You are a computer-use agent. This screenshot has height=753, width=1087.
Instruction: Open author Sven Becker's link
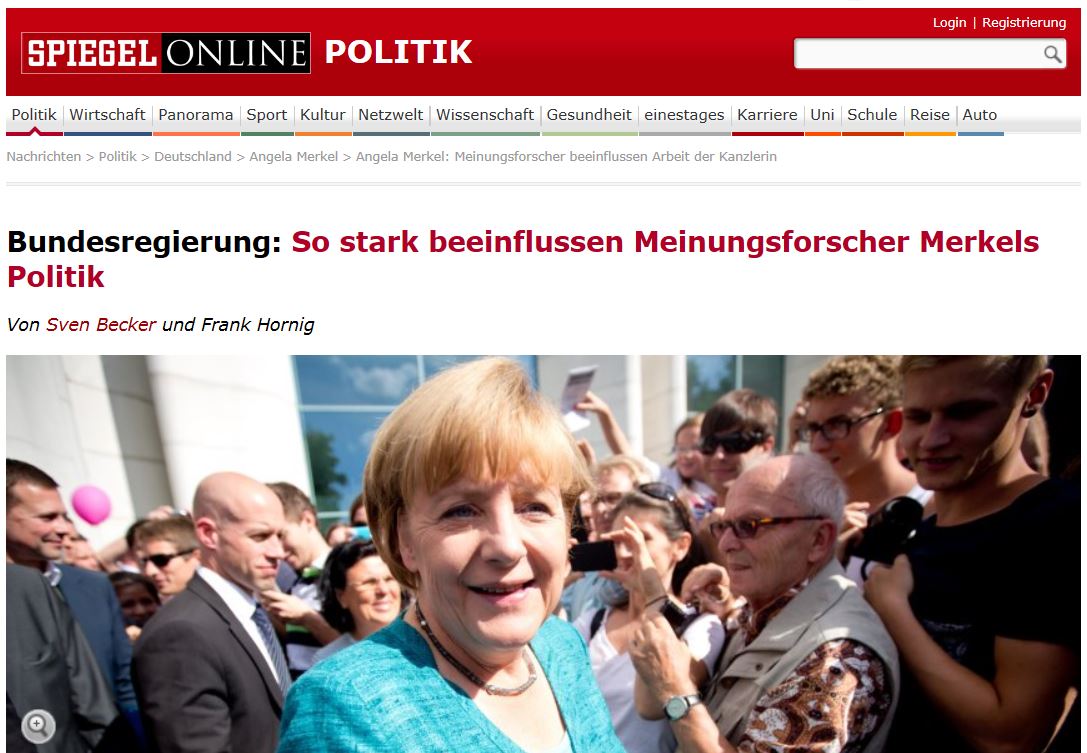pos(101,324)
